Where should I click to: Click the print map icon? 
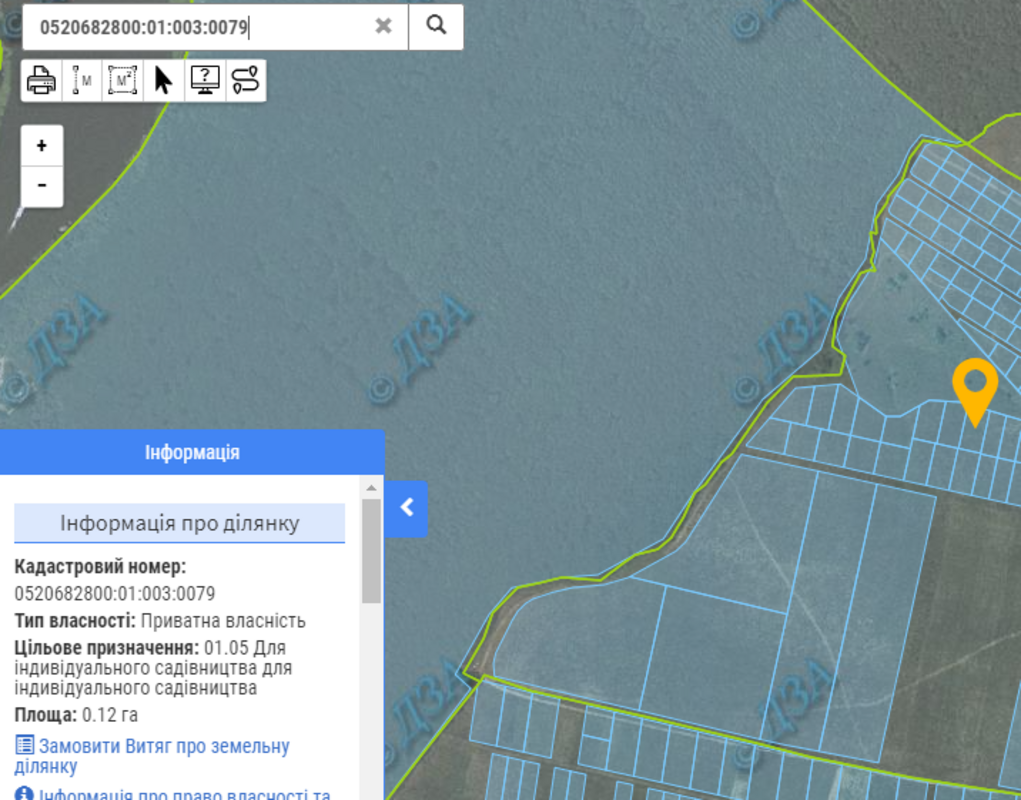(x=41, y=81)
